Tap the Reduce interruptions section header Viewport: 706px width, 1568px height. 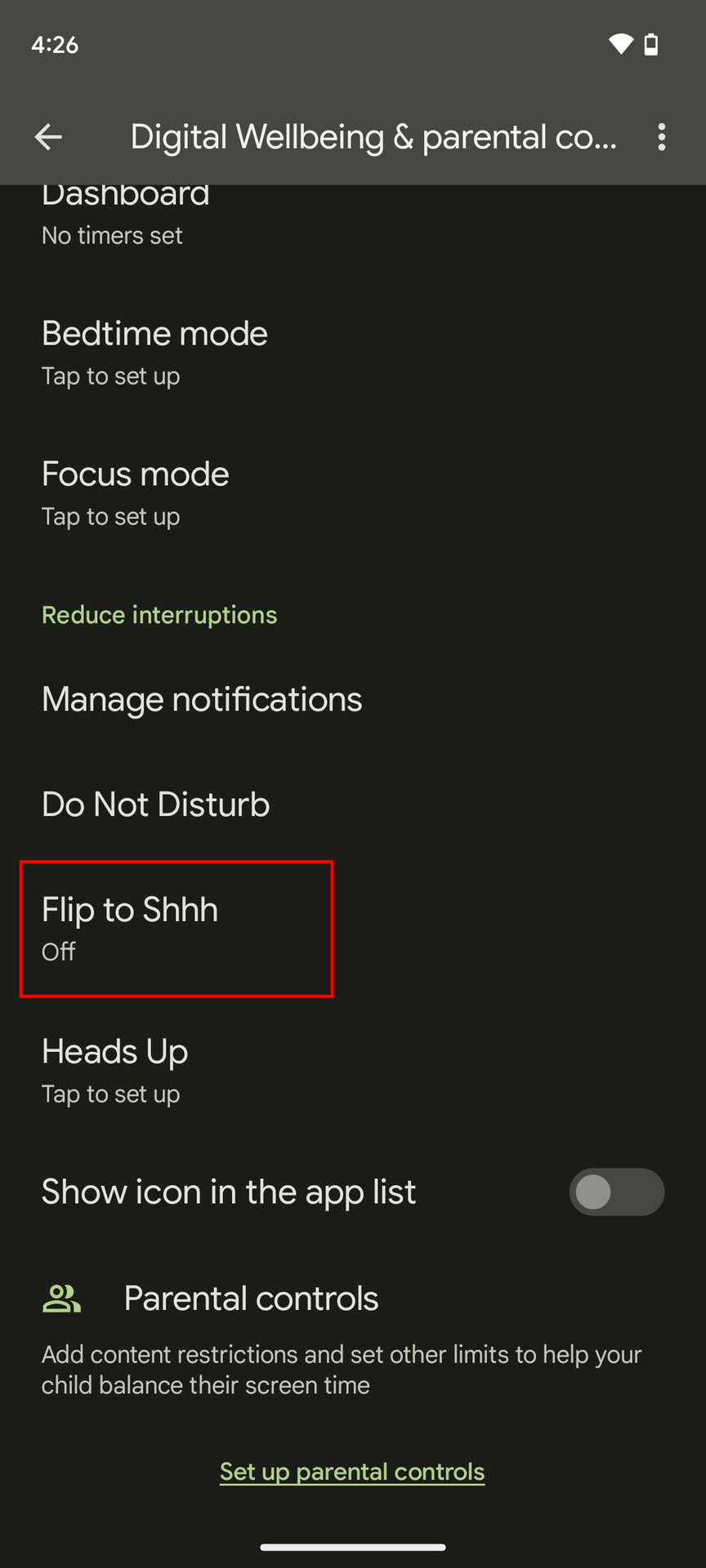[x=159, y=615]
